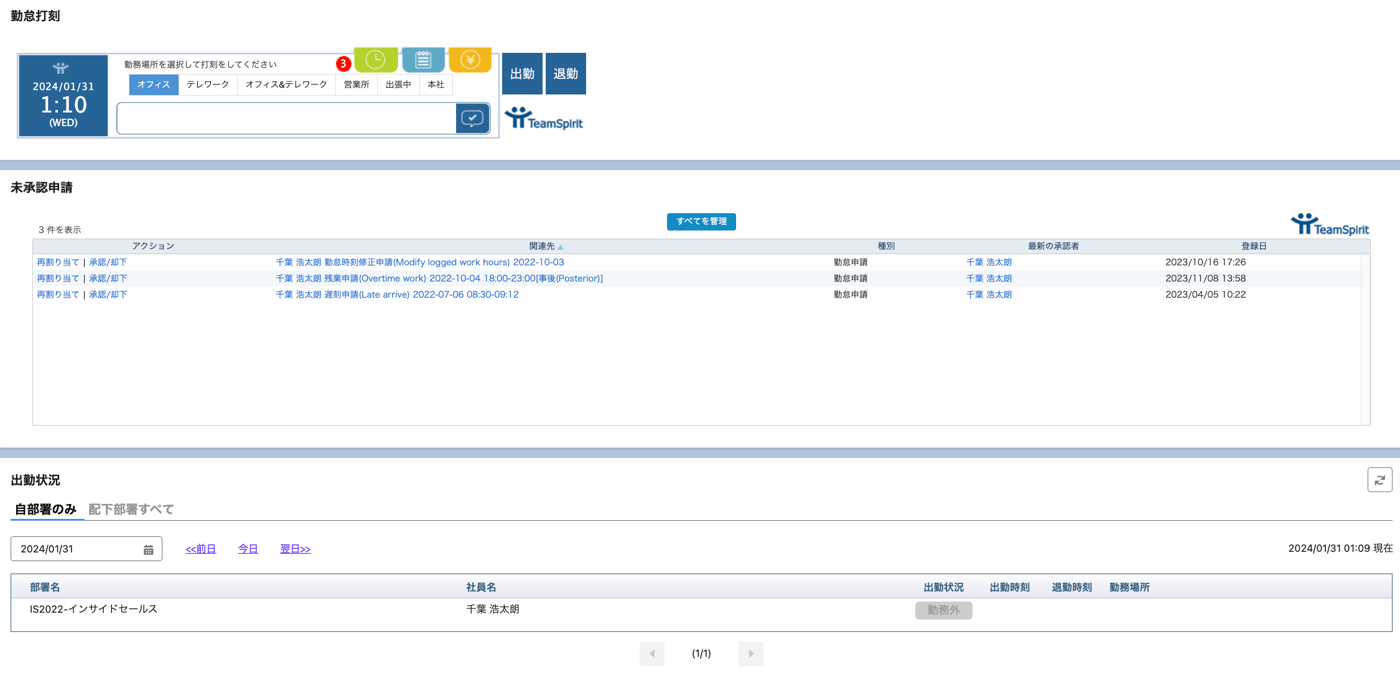Click 承認/却下 for the 残業申請 row
Viewport: 1400px width, 673px height.
(x=108, y=279)
